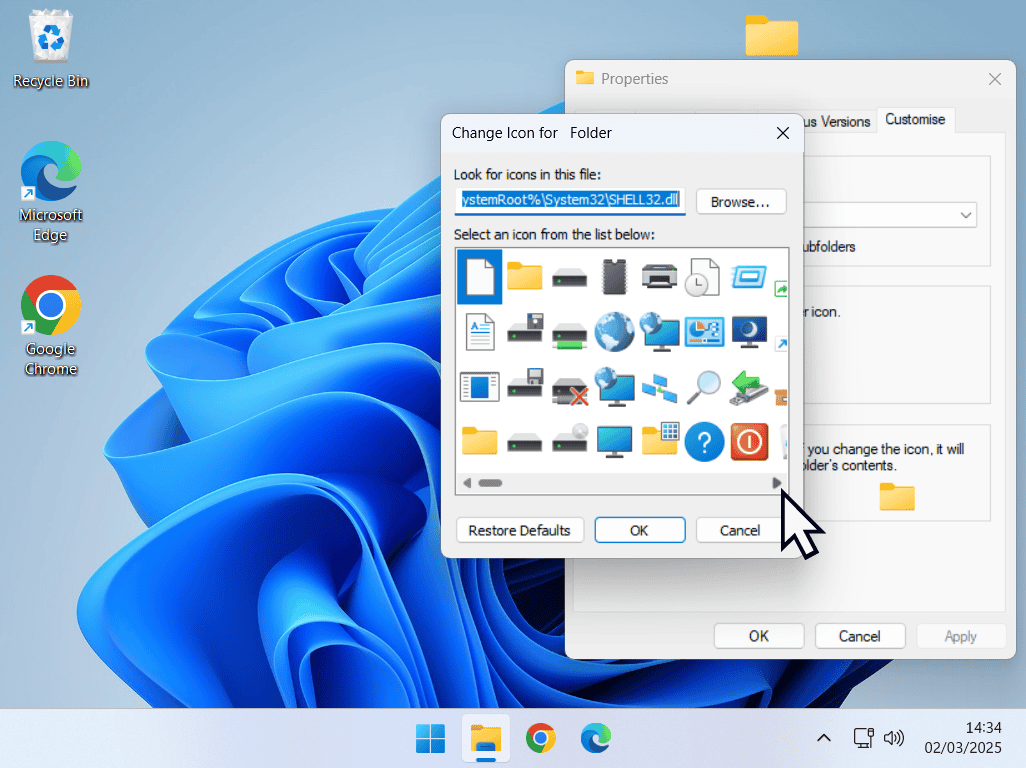Select the red power button icon
This screenshot has width=1026, height=768.
tap(749, 441)
